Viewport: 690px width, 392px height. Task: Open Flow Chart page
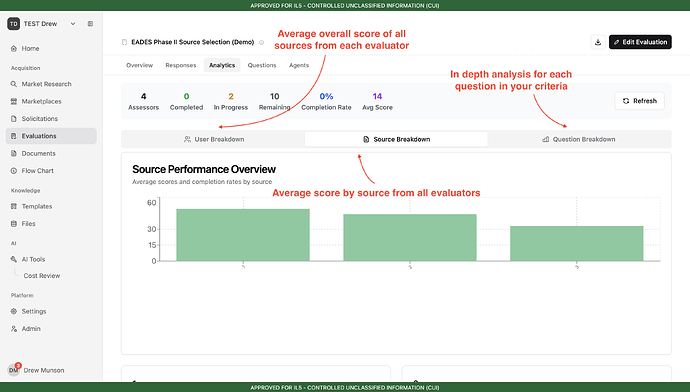51,171
